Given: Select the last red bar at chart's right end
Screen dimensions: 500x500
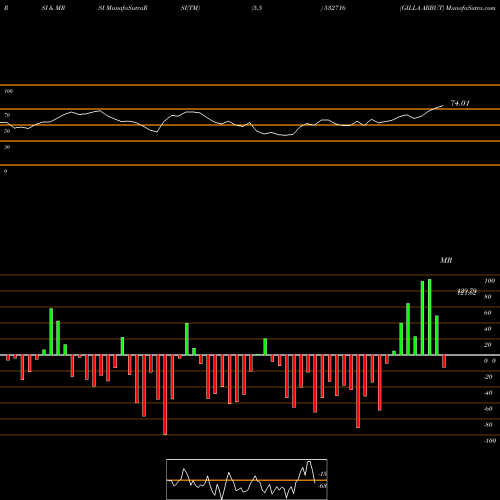Looking at the screenshot, I should pos(444,361).
